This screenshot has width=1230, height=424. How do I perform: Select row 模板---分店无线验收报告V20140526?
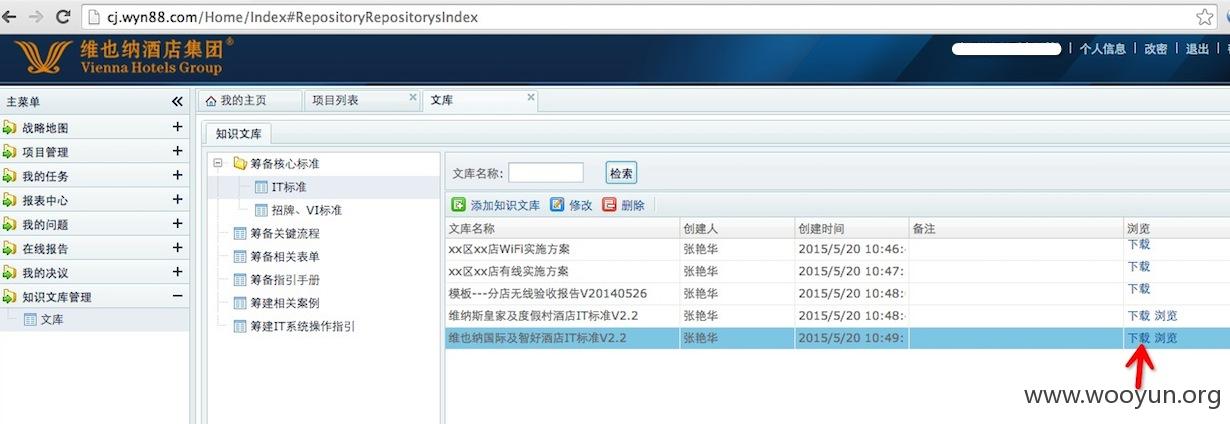point(837,293)
